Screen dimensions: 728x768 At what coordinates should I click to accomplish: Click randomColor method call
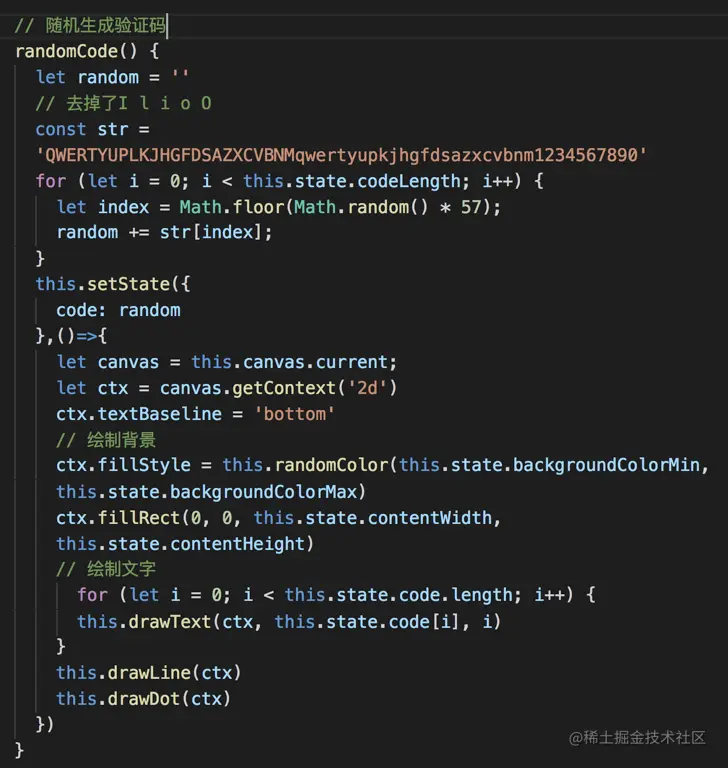331,465
